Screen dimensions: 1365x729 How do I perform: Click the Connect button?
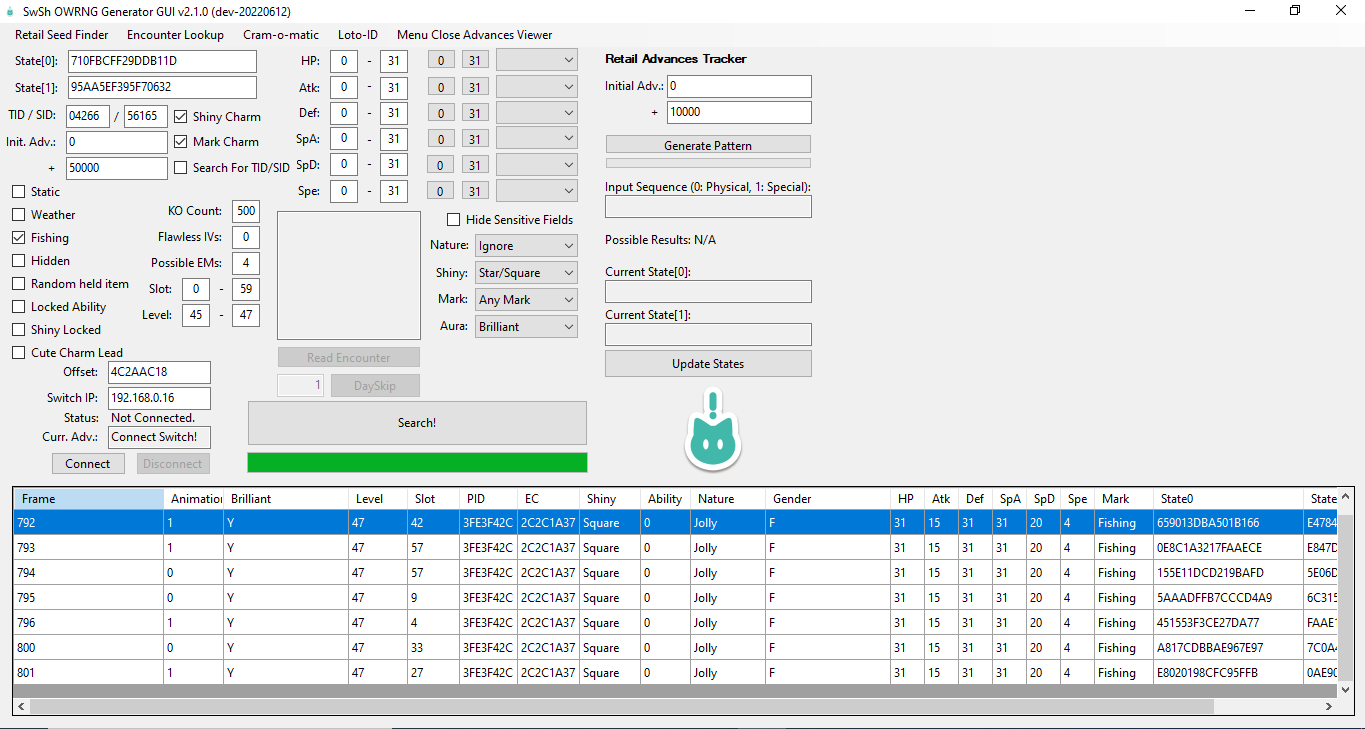[x=88, y=464]
